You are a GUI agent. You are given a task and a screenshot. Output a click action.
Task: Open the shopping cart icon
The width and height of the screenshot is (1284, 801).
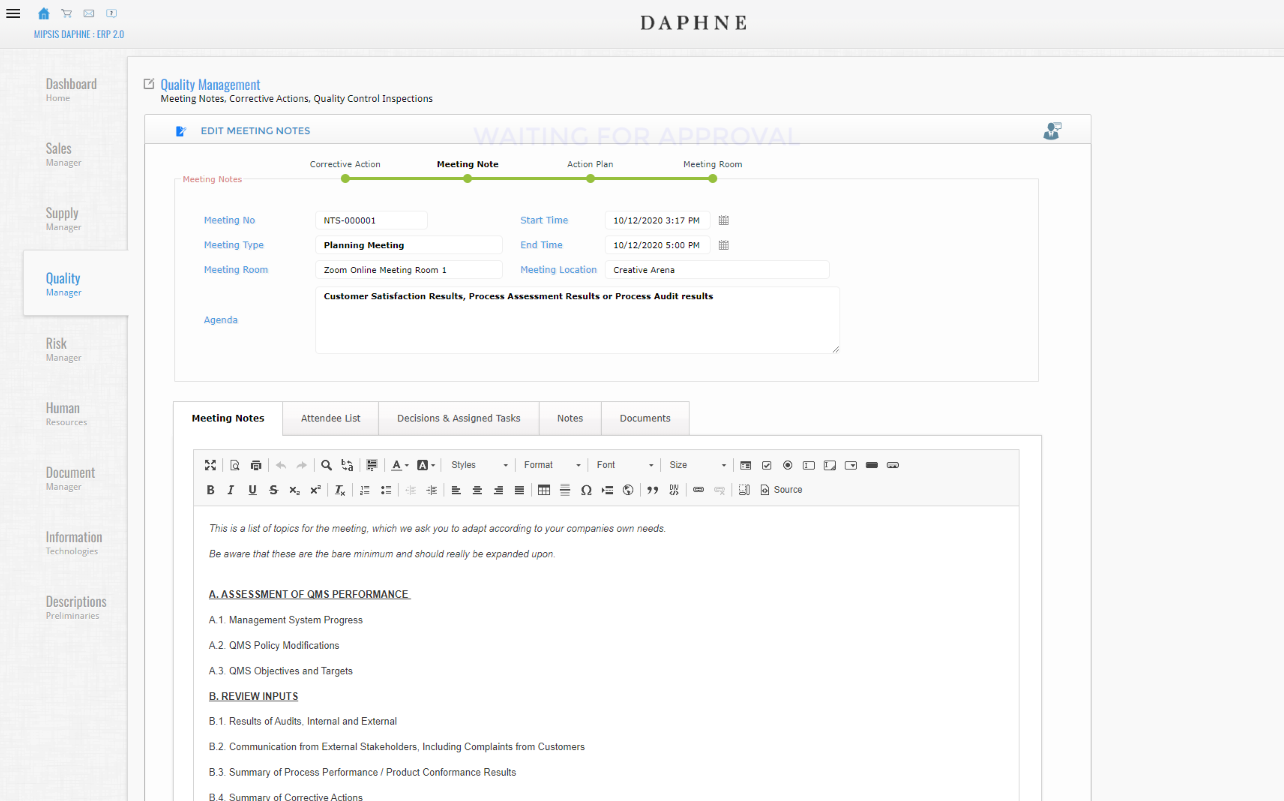pyautogui.click(x=66, y=13)
